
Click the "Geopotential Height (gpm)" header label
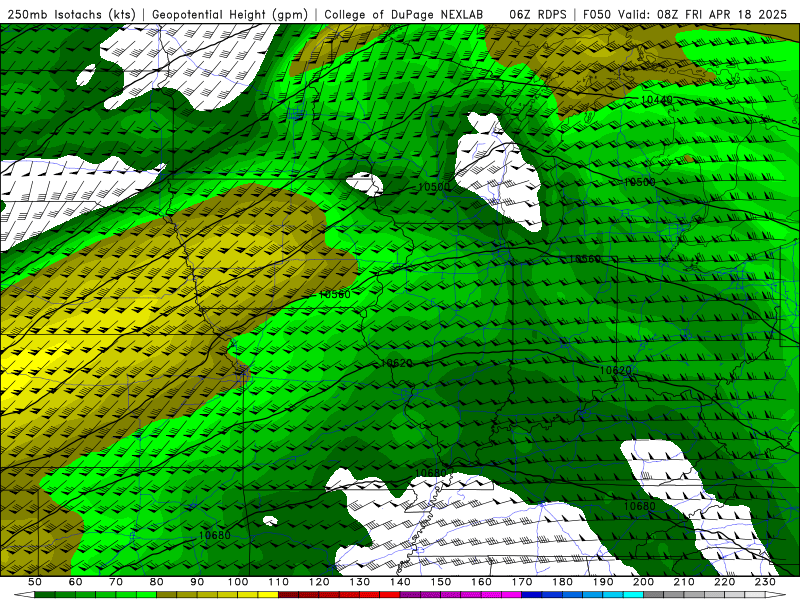(x=230, y=15)
